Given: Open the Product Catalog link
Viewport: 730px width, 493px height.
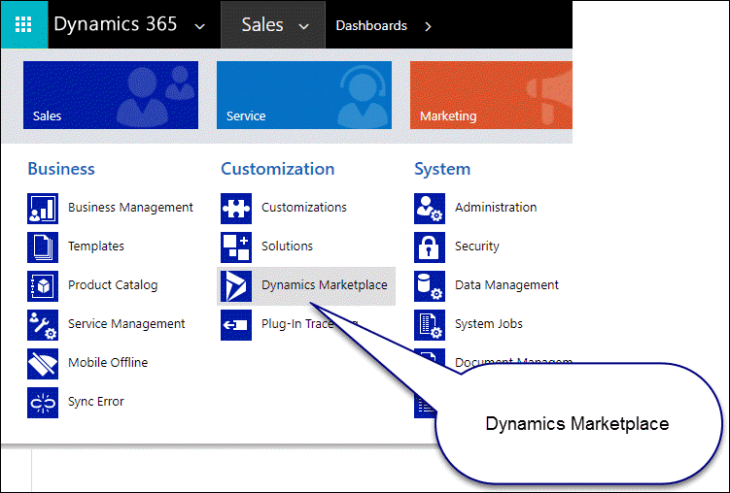Looking at the screenshot, I should (113, 285).
